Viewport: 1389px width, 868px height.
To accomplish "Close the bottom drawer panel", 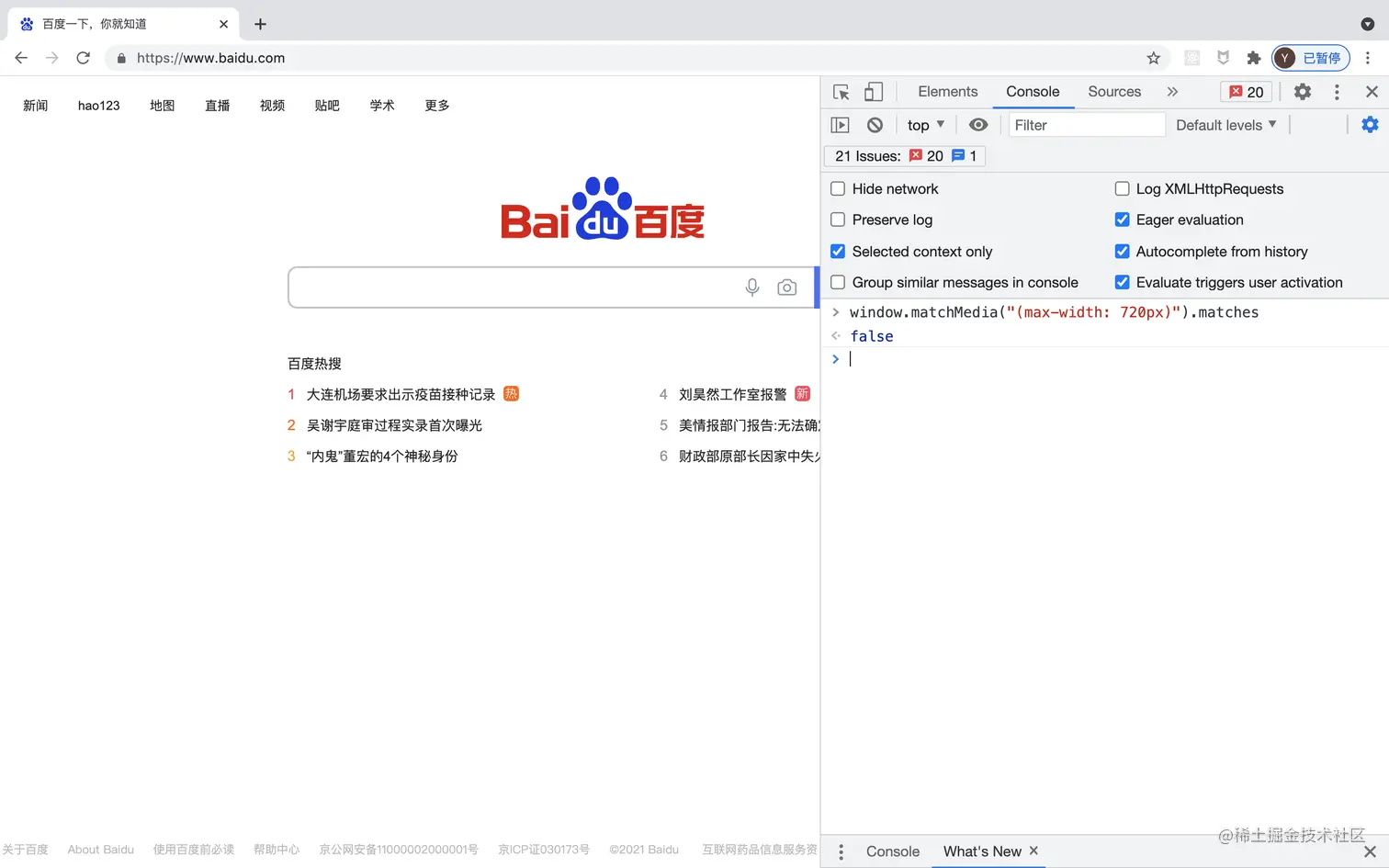I will click(1370, 851).
